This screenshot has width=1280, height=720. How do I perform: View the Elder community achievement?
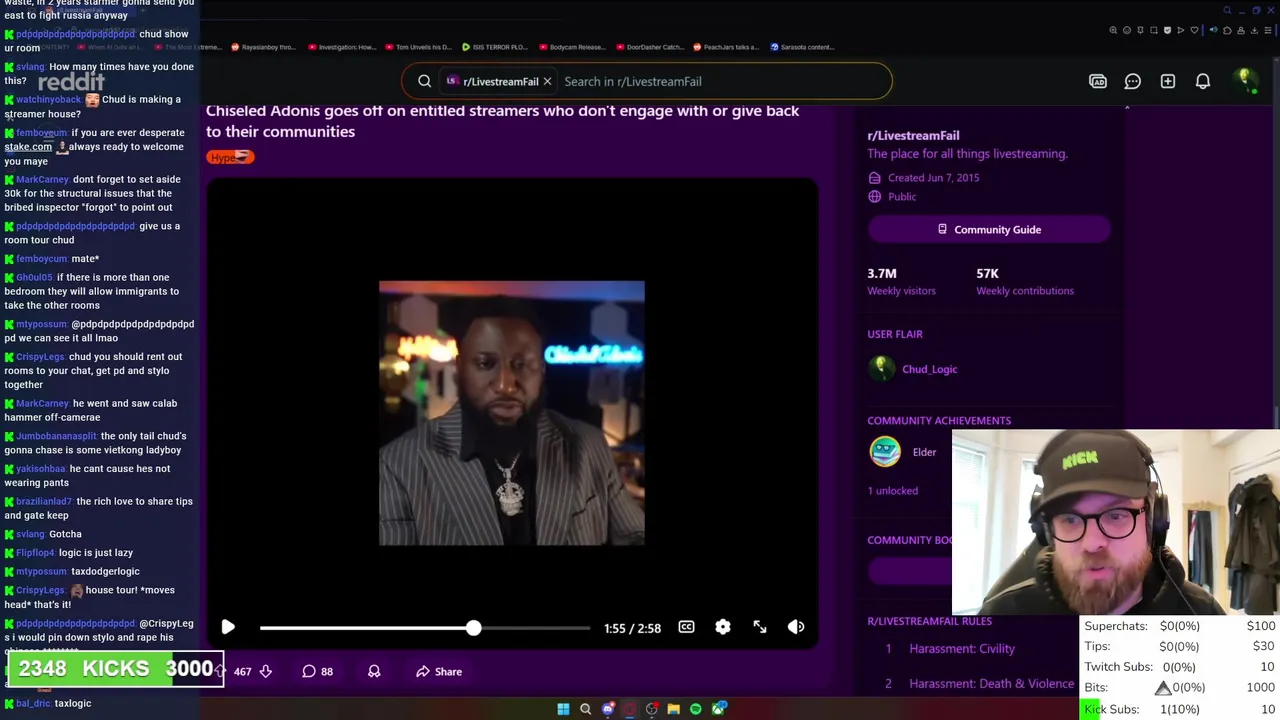[903, 452]
